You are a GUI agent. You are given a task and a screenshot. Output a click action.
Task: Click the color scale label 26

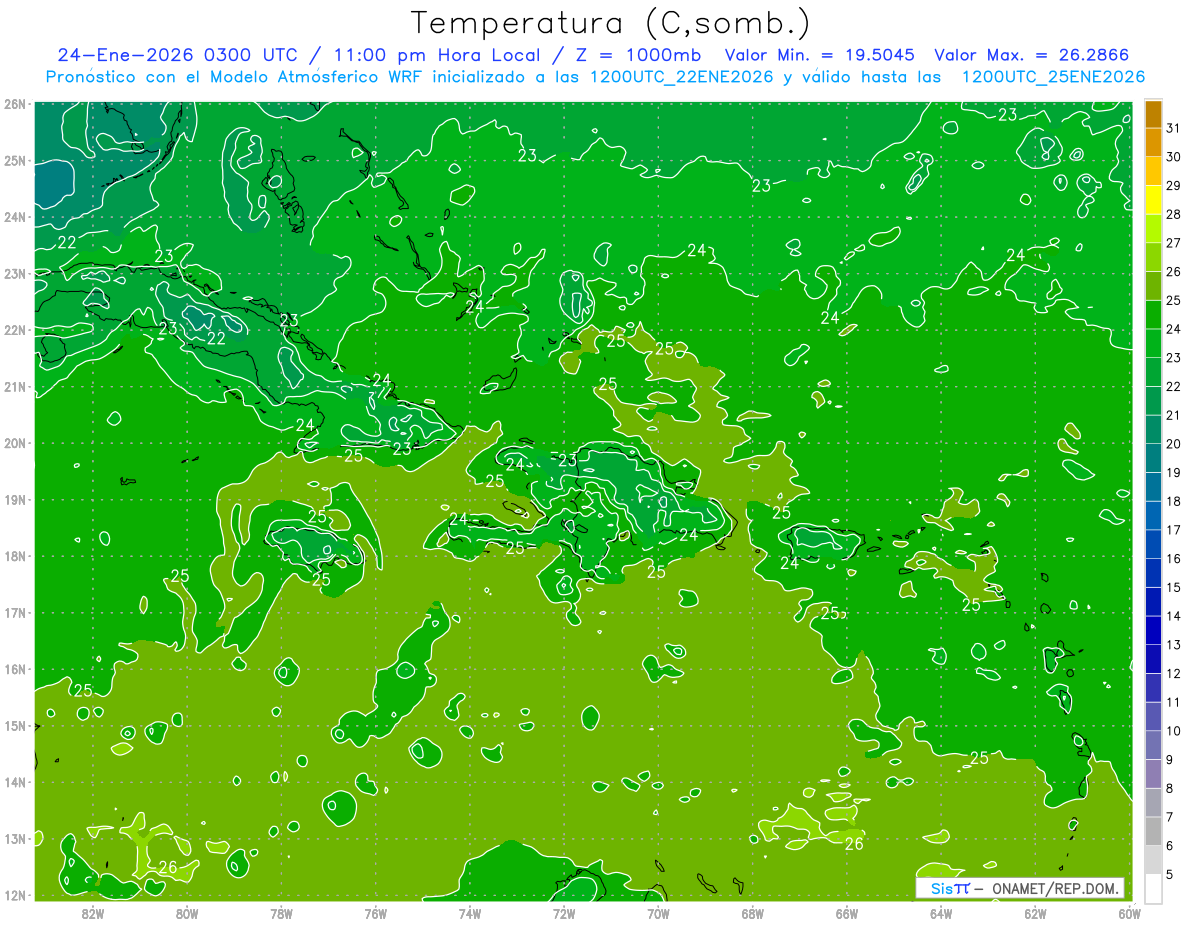pos(1174,271)
